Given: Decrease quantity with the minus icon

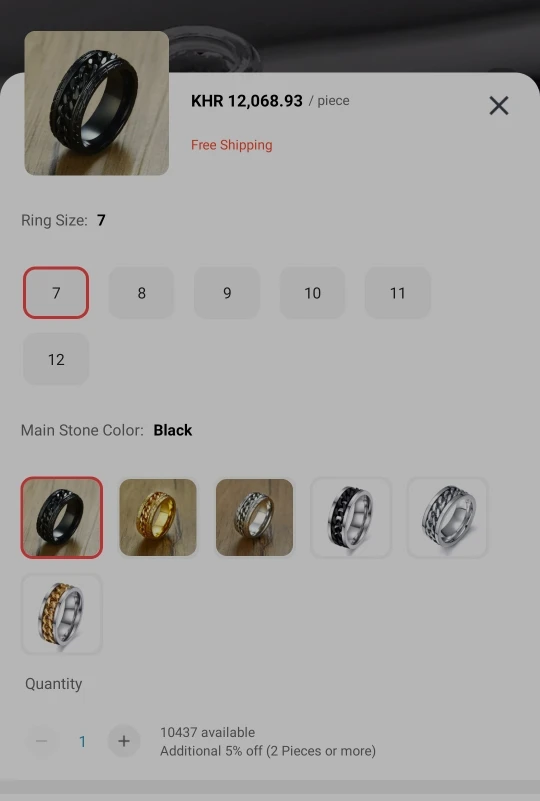Looking at the screenshot, I should tap(42, 741).
